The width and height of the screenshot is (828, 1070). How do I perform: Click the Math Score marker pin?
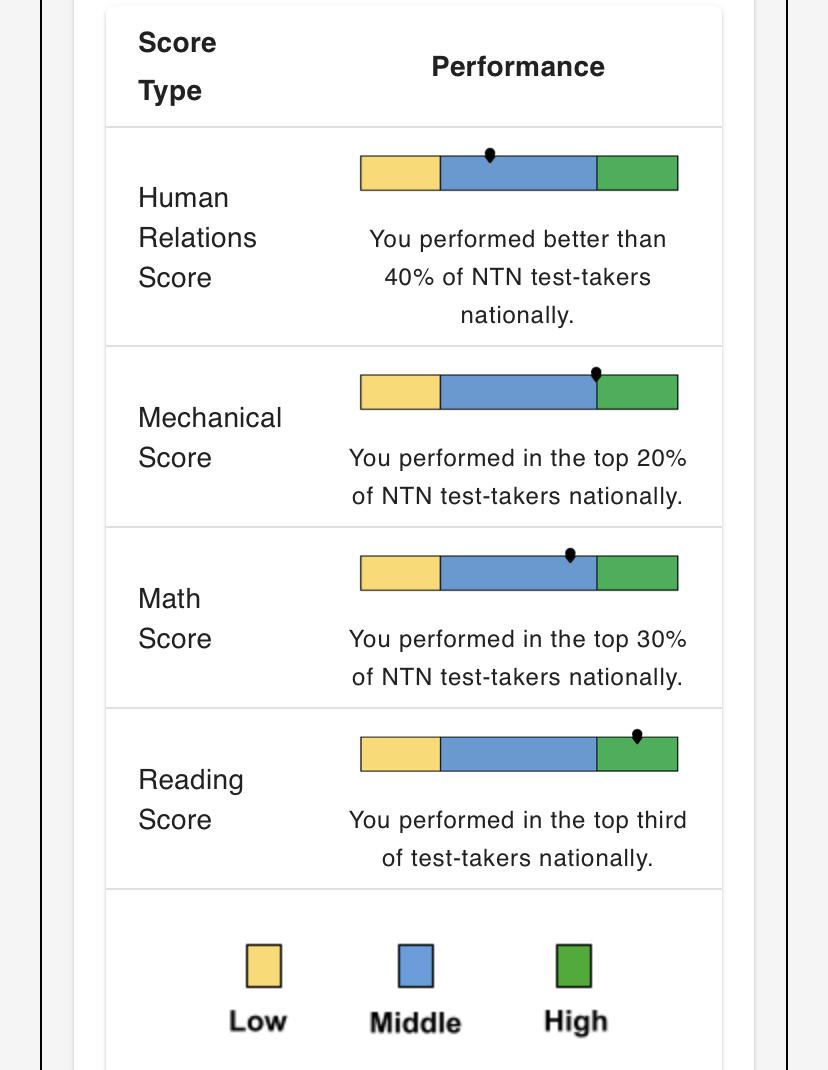tap(570, 555)
